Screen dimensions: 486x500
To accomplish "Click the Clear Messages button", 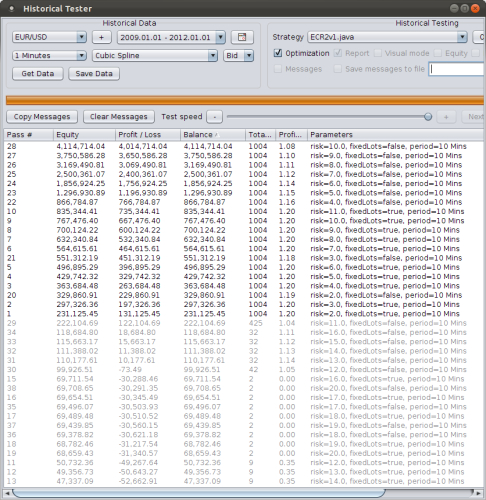I will [x=119, y=117].
